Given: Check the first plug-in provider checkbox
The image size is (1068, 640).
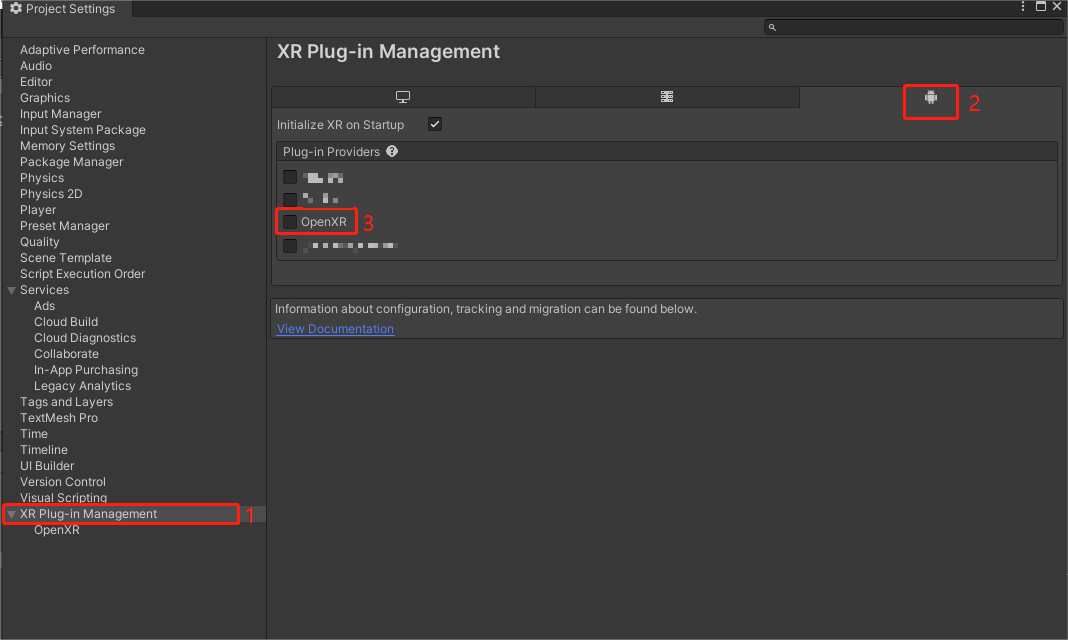Looking at the screenshot, I should (x=290, y=177).
